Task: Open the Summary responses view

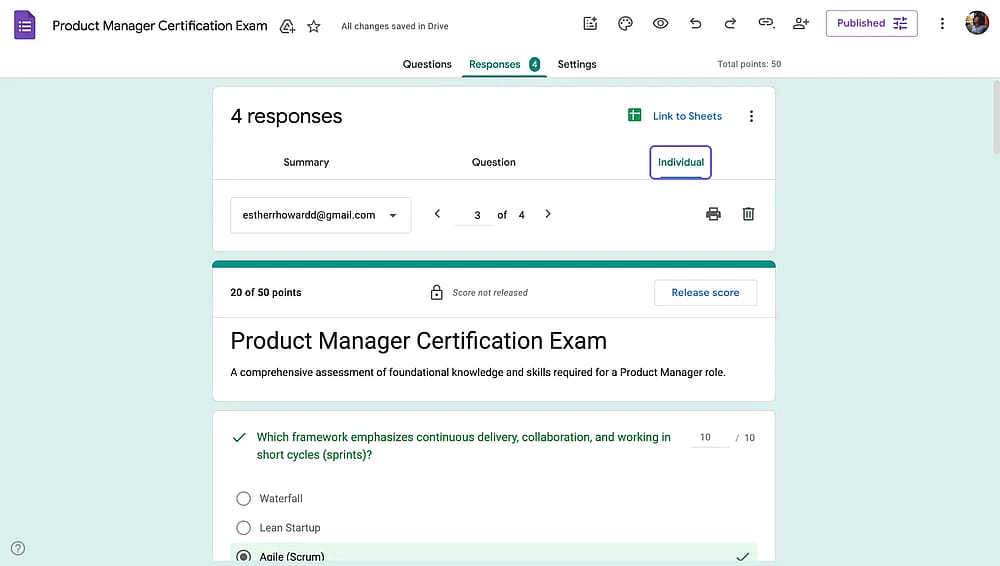Action: 306,162
